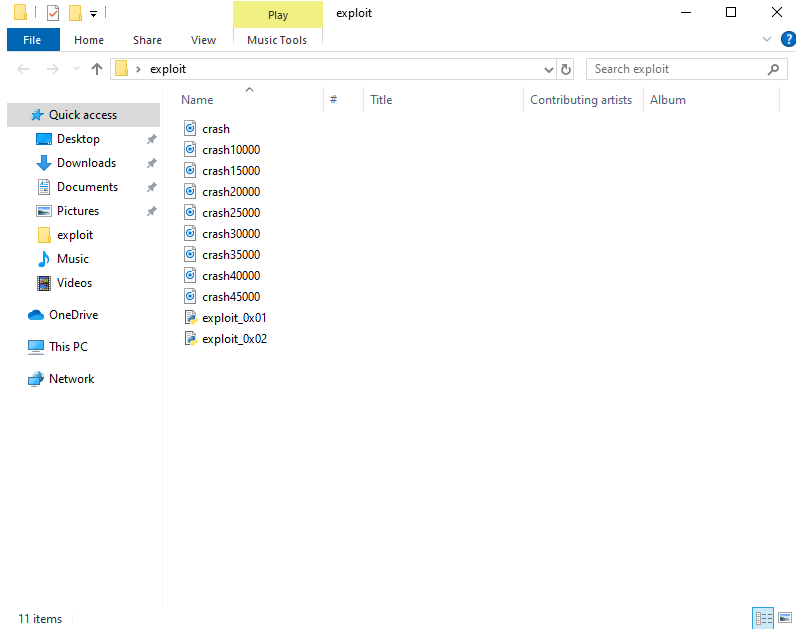Click the Help question mark icon
The image size is (796, 629).
point(788,40)
